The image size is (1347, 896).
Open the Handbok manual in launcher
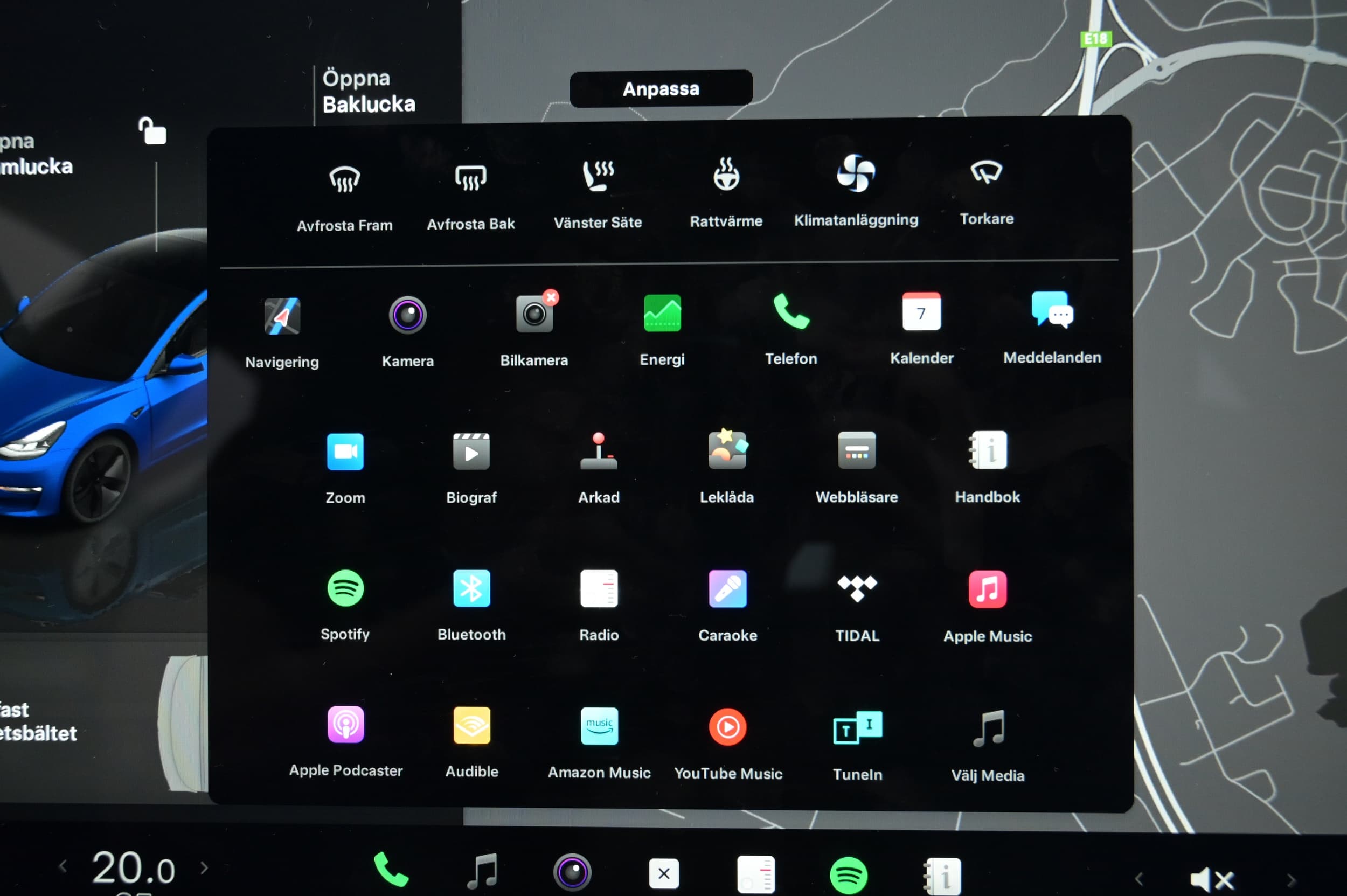pyautogui.click(x=987, y=468)
